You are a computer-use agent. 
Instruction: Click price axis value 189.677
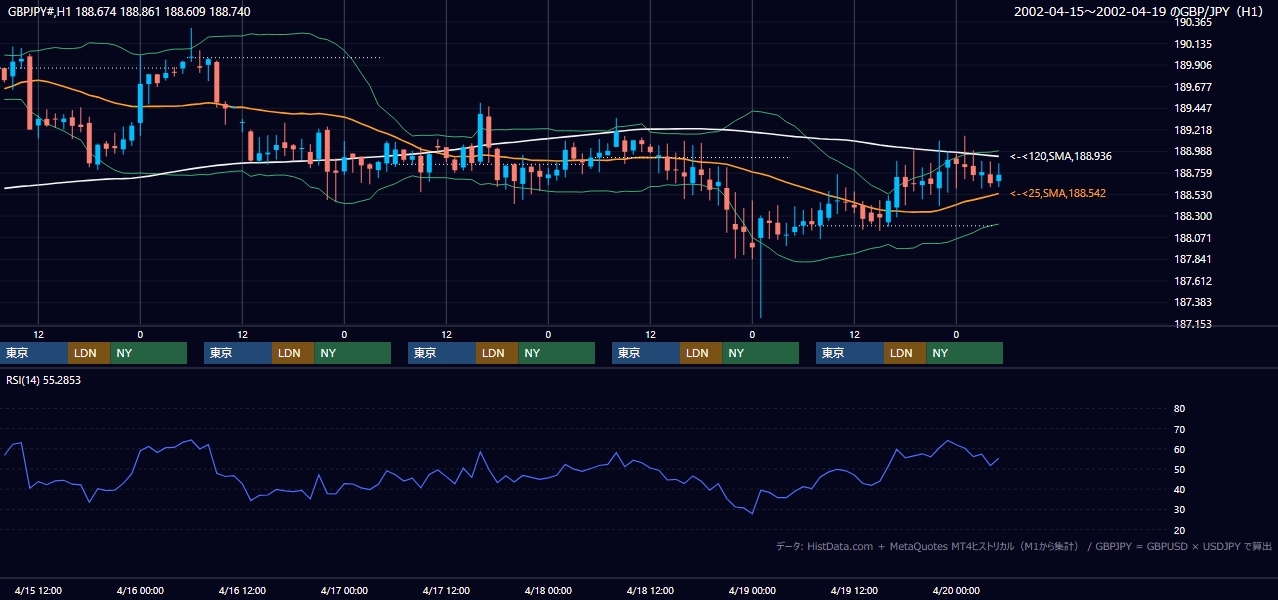click(x=1193, y=87)
